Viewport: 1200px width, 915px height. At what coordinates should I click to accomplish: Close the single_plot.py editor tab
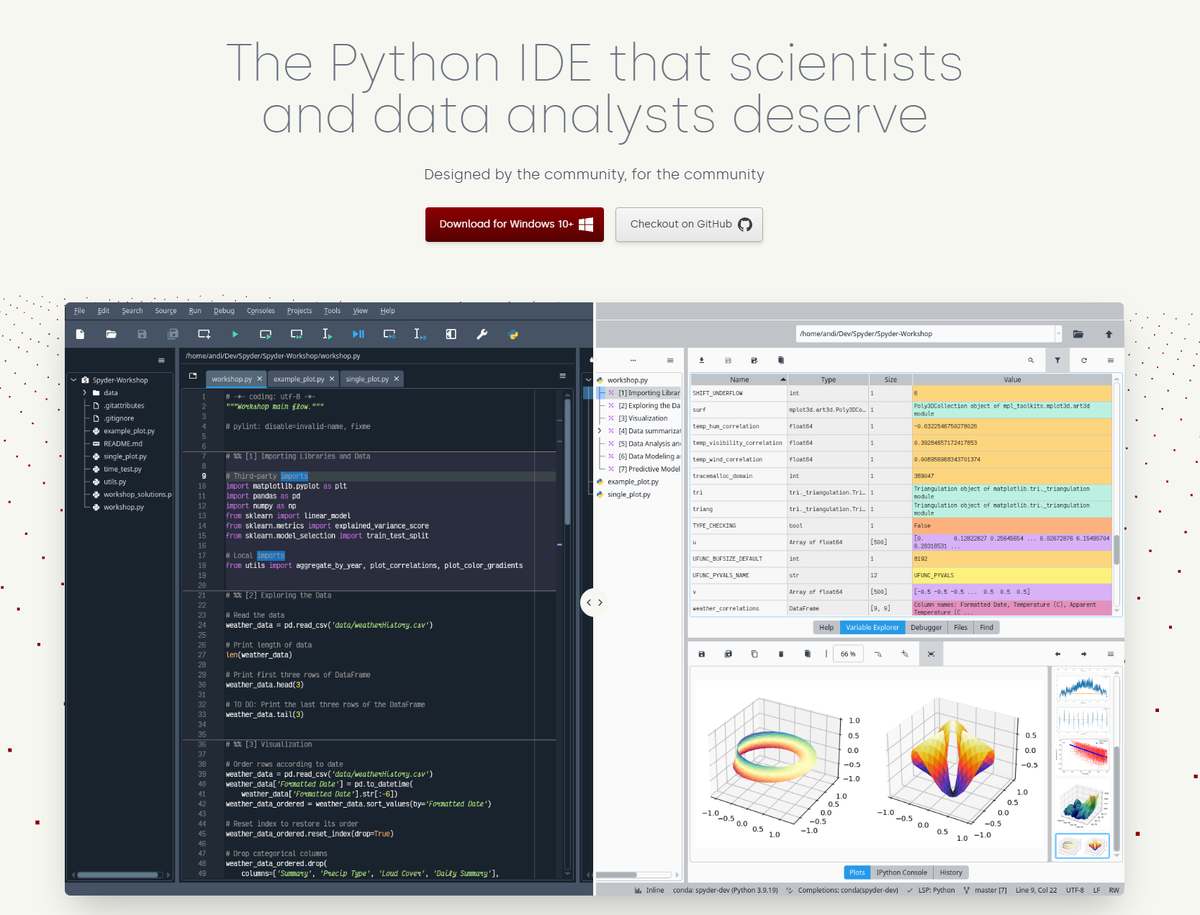click(x=397, y=379)
